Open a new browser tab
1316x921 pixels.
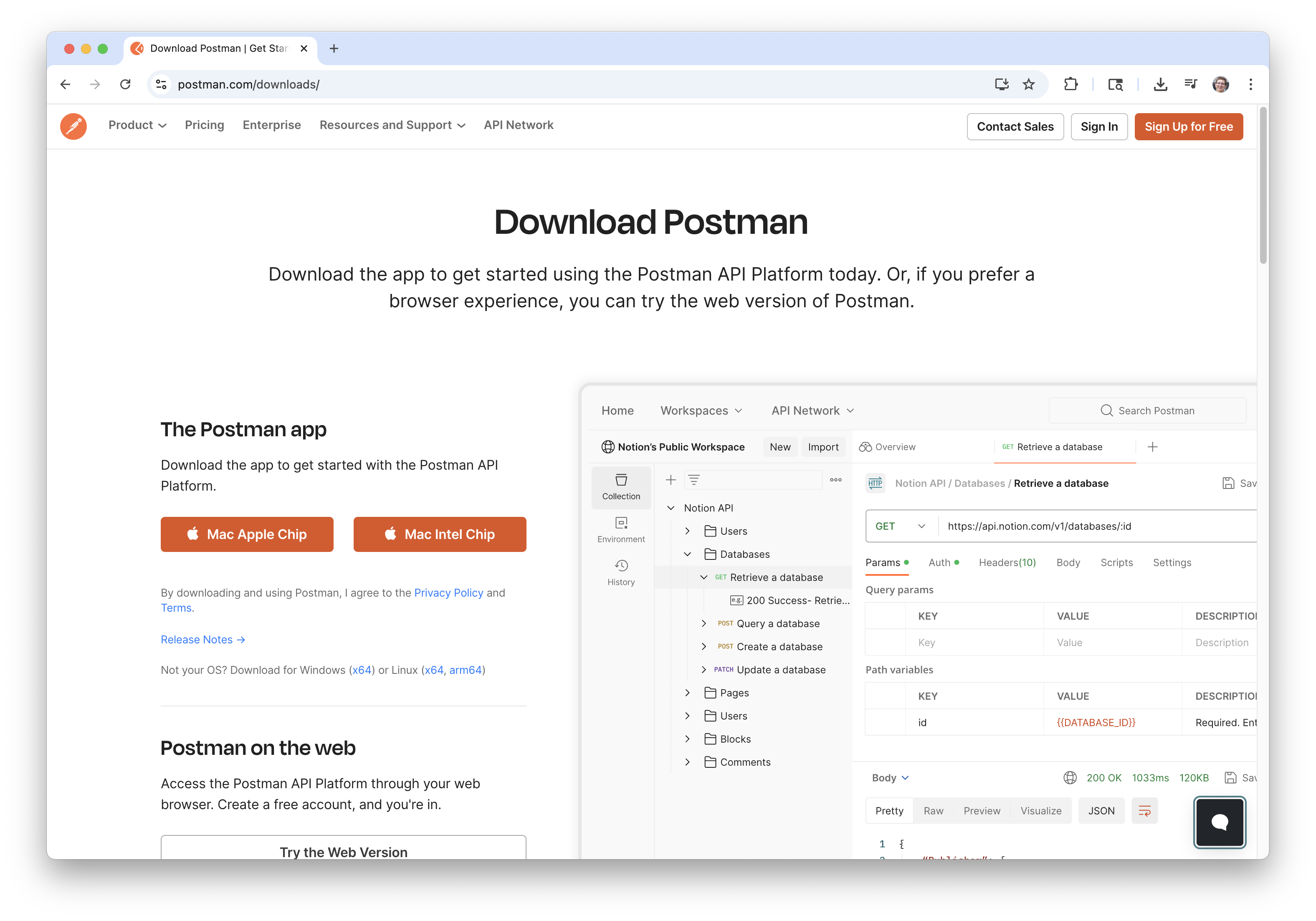pos(334,49)
